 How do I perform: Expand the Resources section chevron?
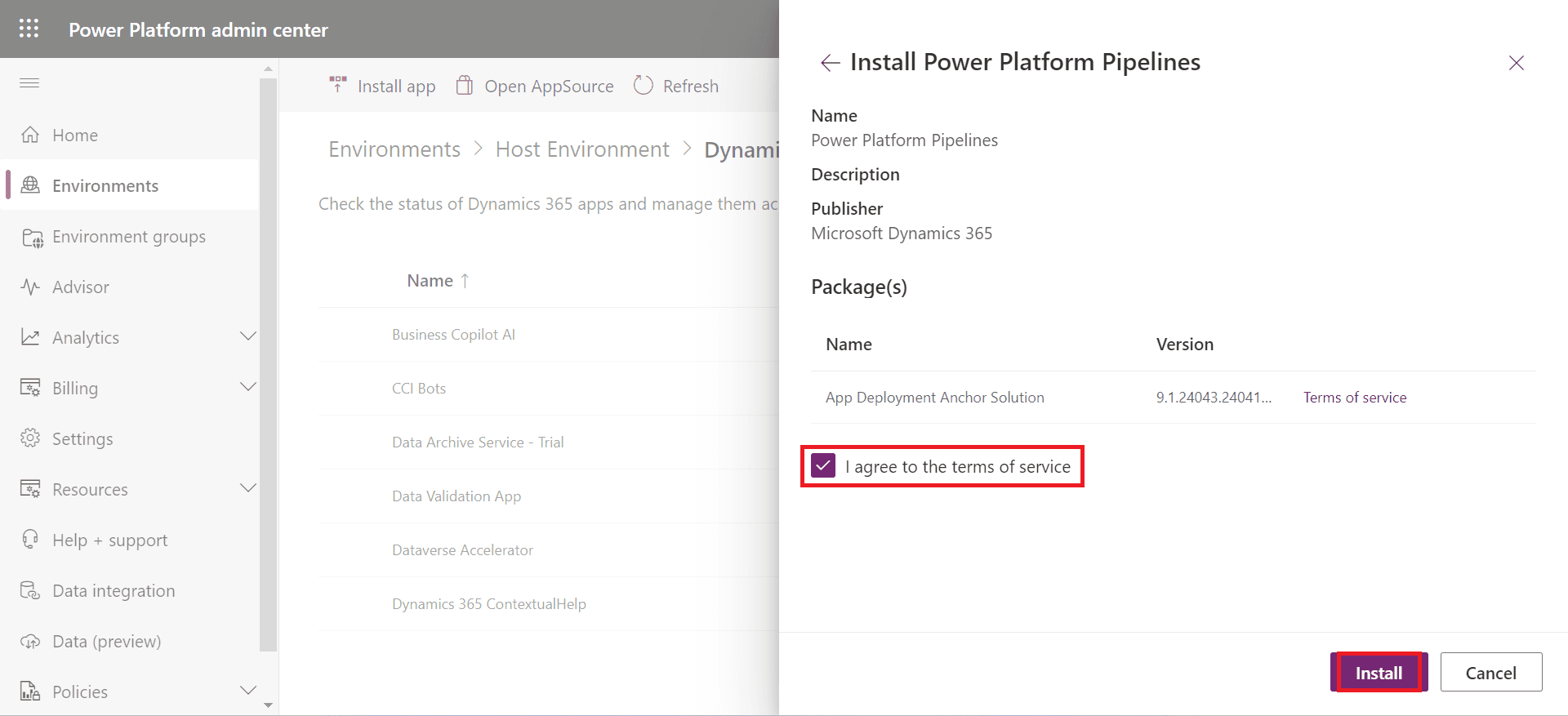(248, 488)
